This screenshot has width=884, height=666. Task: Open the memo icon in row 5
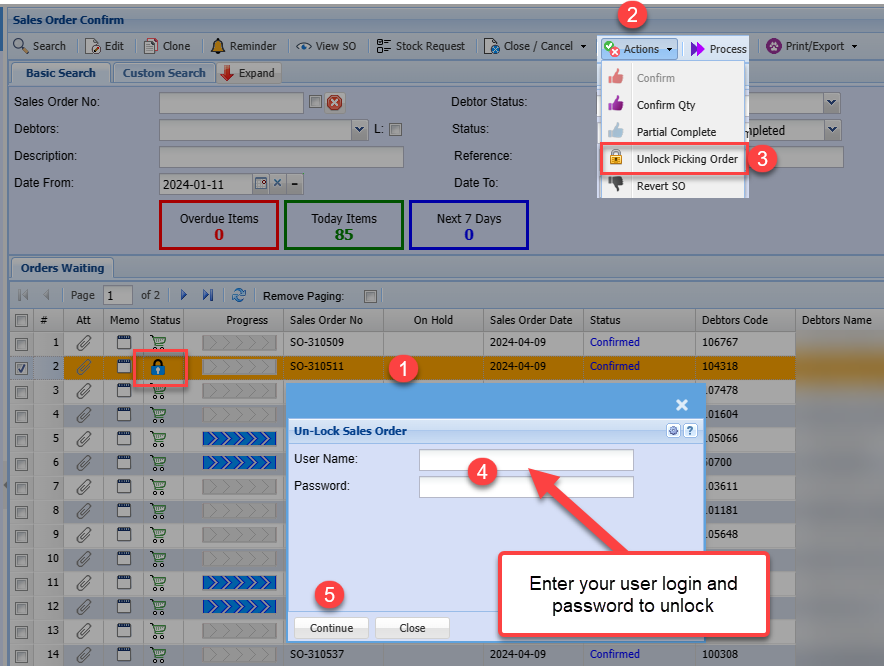pos(123,438)
